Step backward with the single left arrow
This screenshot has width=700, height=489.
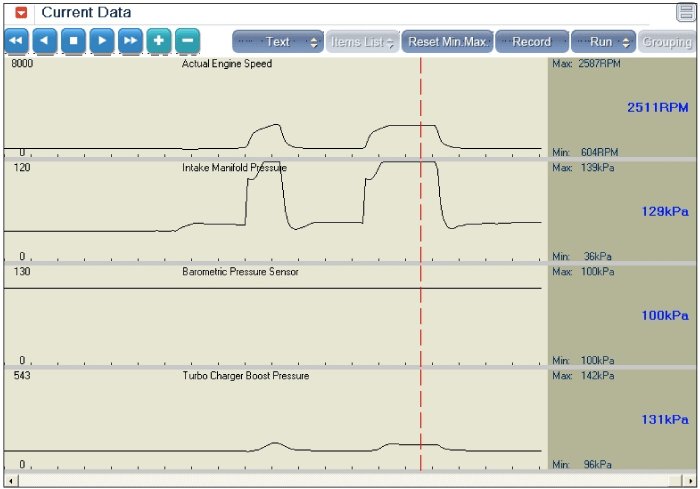(x=45, y=41)
